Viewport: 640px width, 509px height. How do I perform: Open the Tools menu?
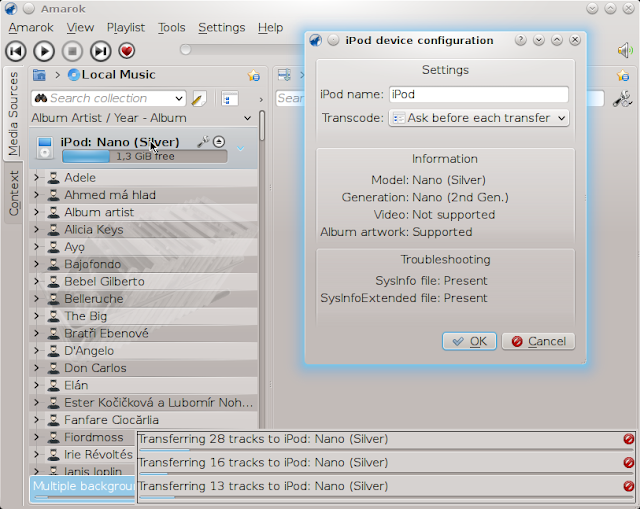pyautogui.click(x=171, y=27)
